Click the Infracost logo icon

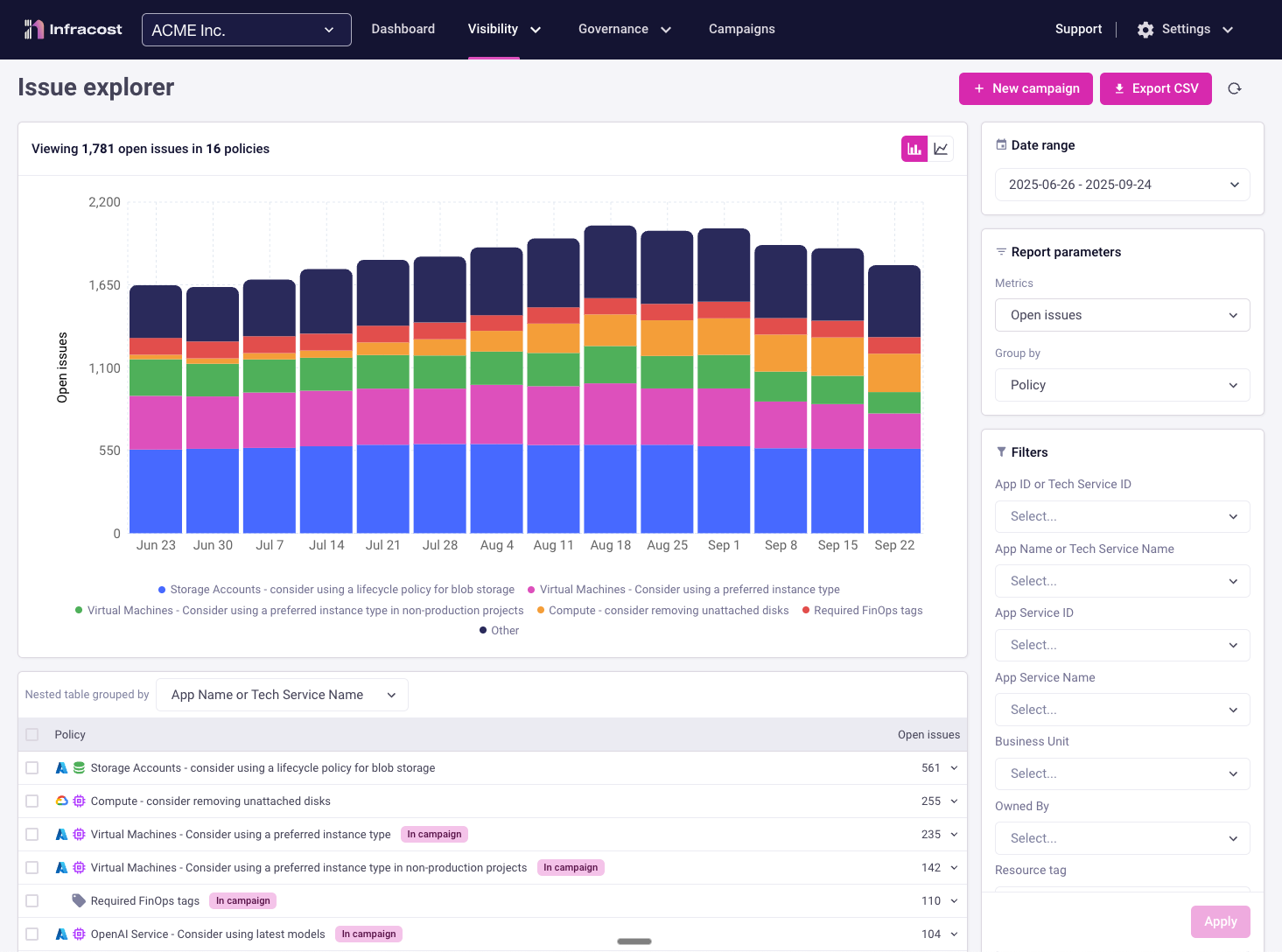[33, 30]
